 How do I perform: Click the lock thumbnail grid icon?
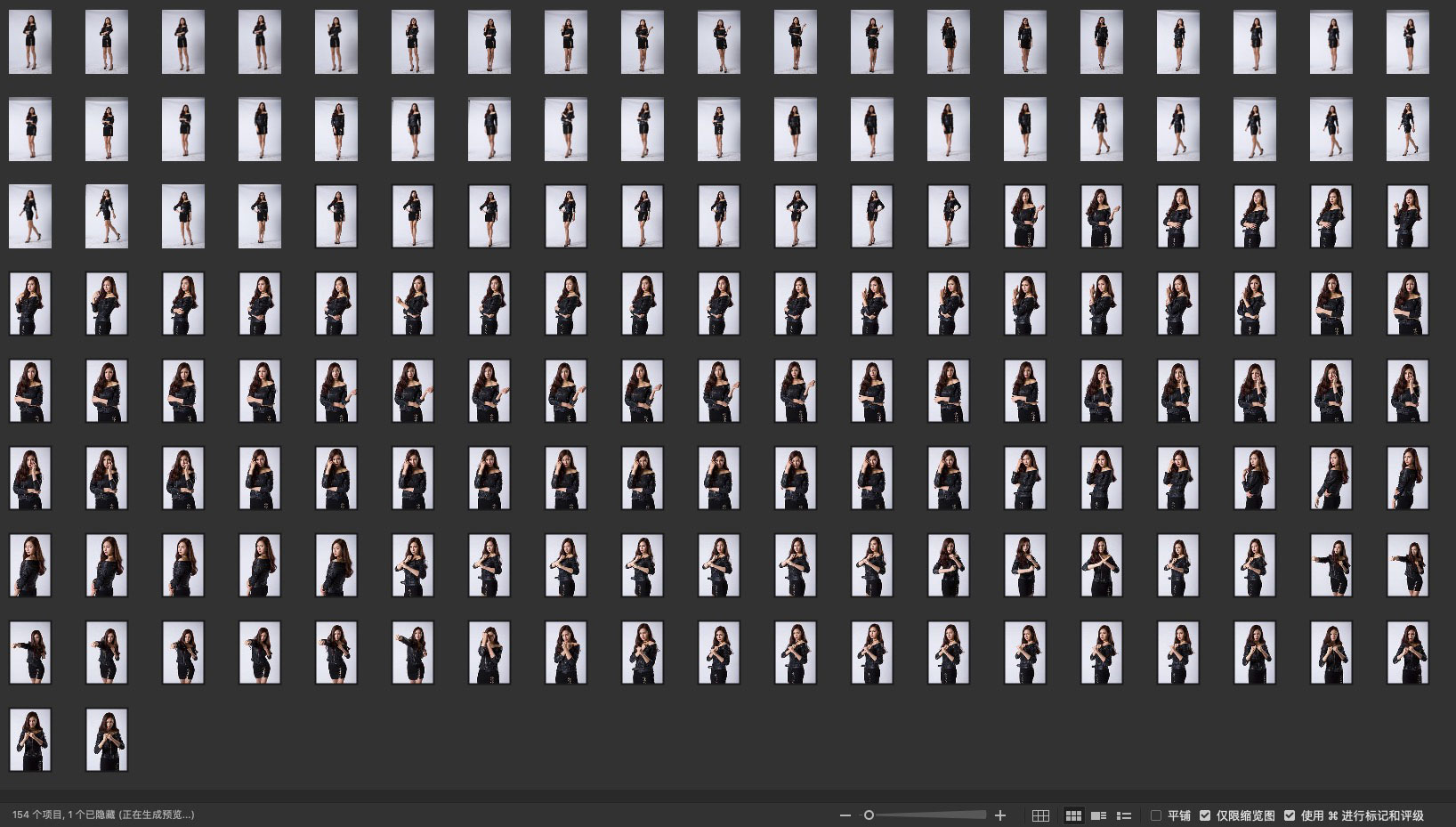pyautogui.click(x=1040, y=815)
